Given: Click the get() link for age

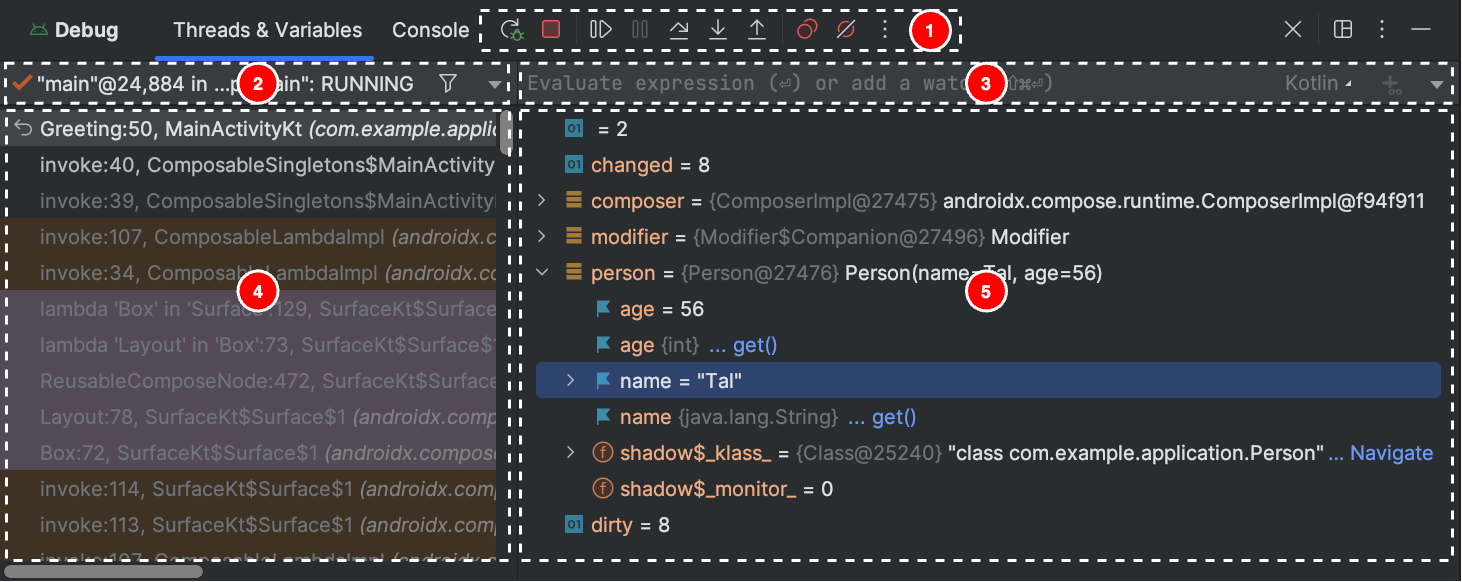Looking at the screenshot, I should click(x=754, y=345).
